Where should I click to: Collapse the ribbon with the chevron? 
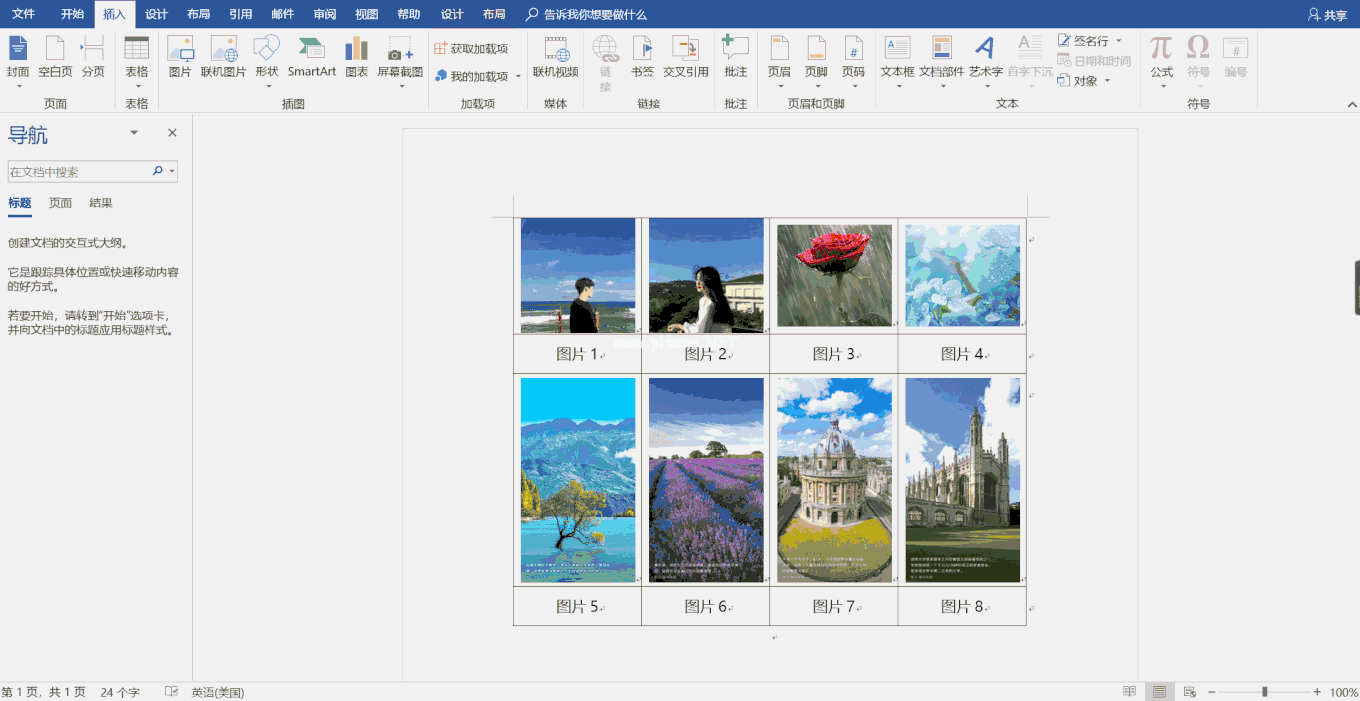[1350, 104]
